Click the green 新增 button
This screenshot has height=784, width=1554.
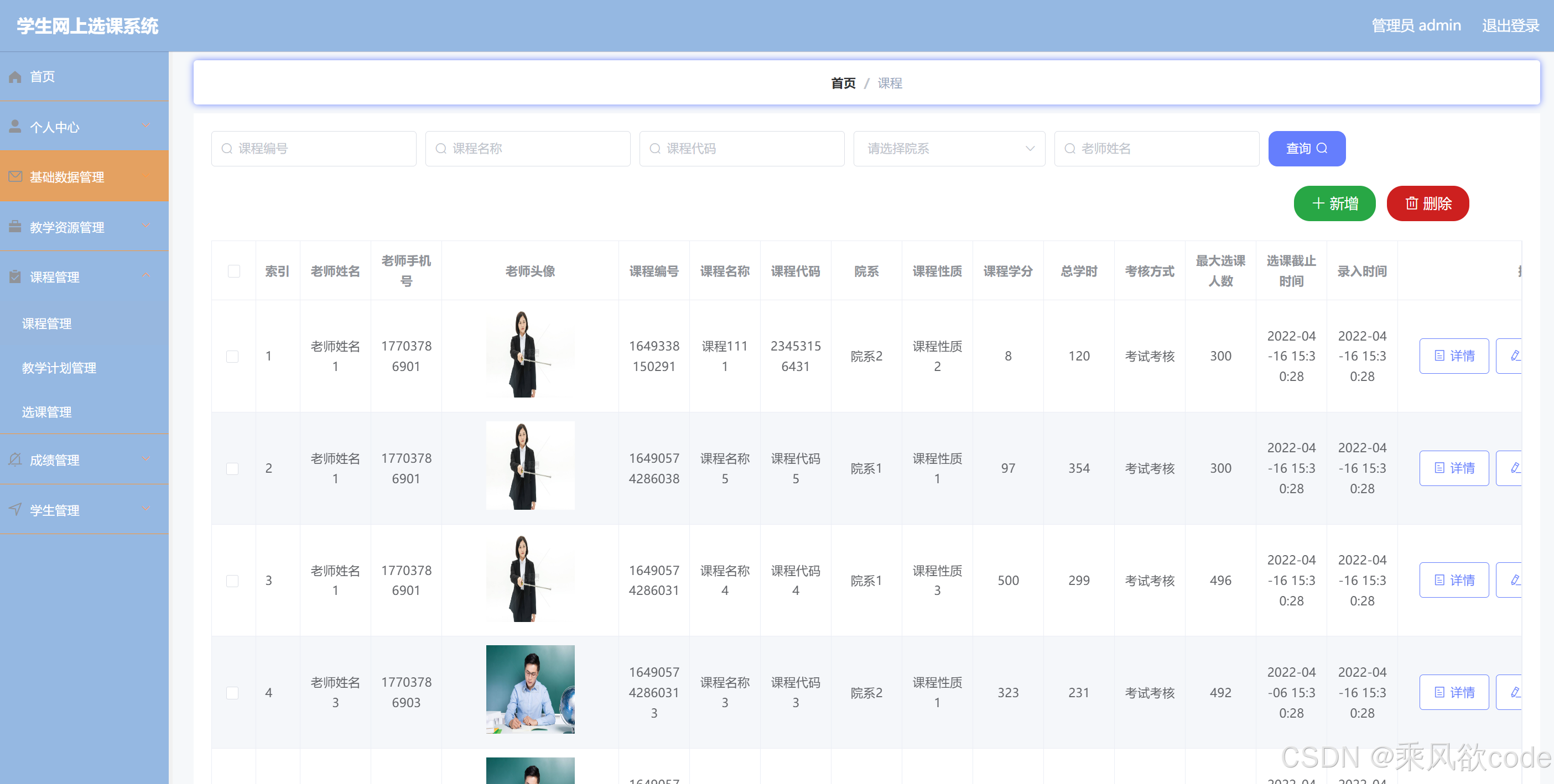[x=1334, y=203]
